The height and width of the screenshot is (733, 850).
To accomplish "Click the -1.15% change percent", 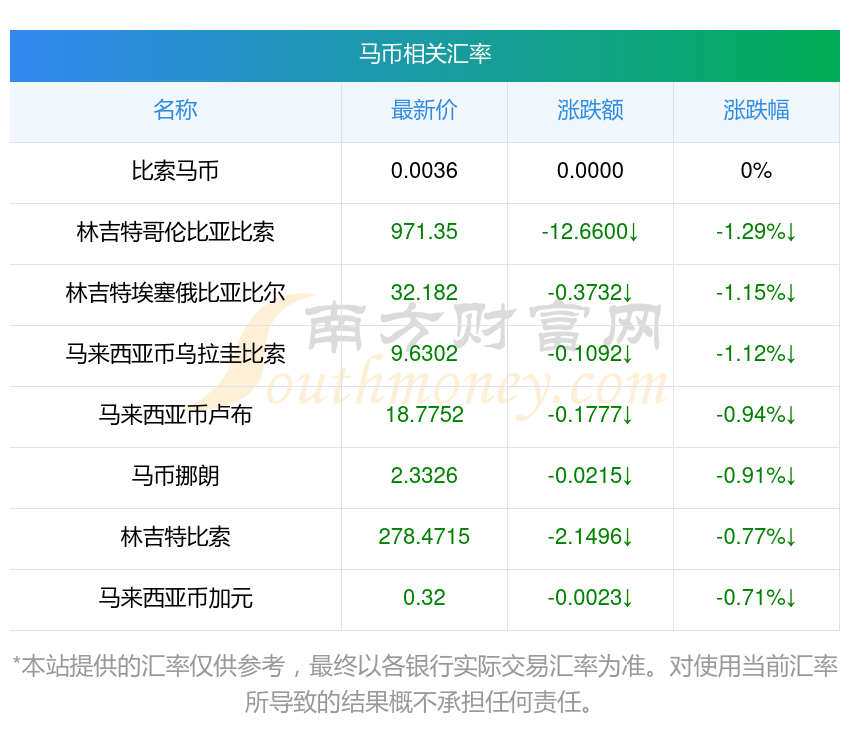I will point(756,293).
